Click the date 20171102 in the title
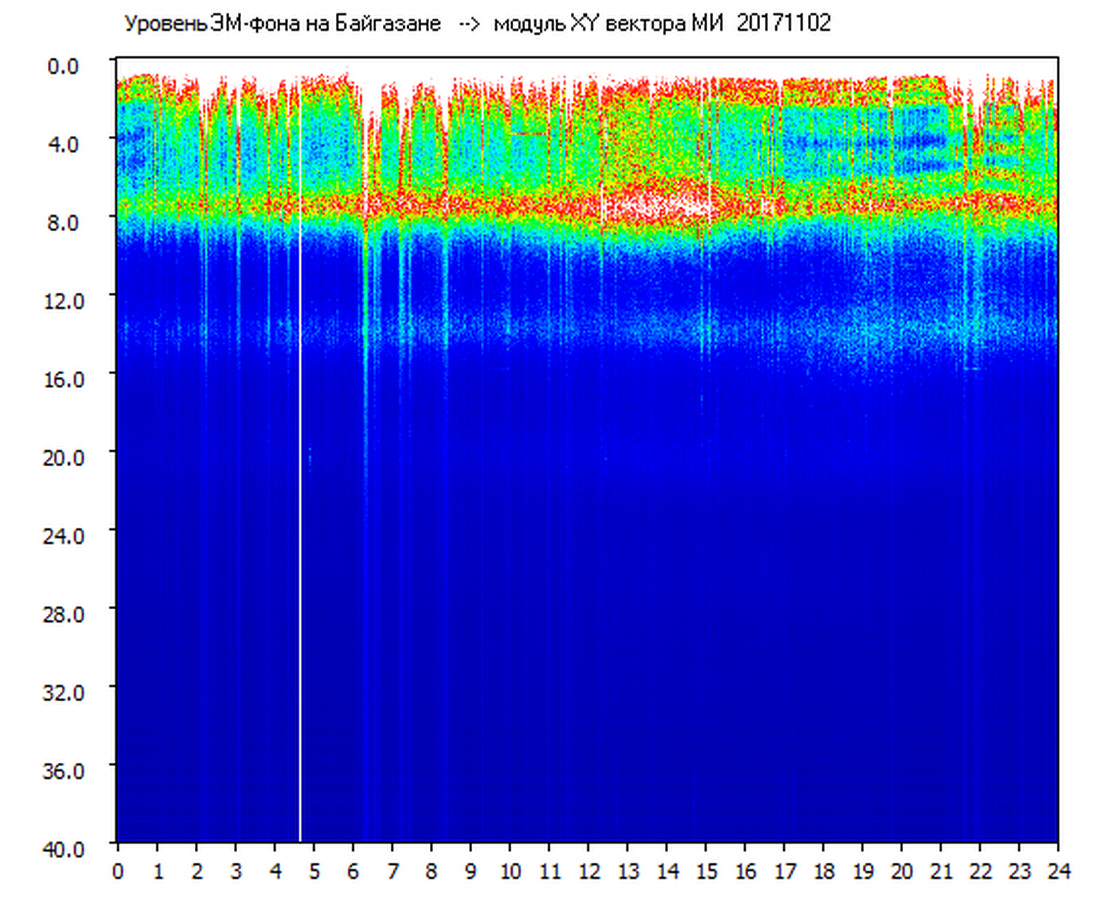The image size is (1096, 900). (x=784, y=23)
